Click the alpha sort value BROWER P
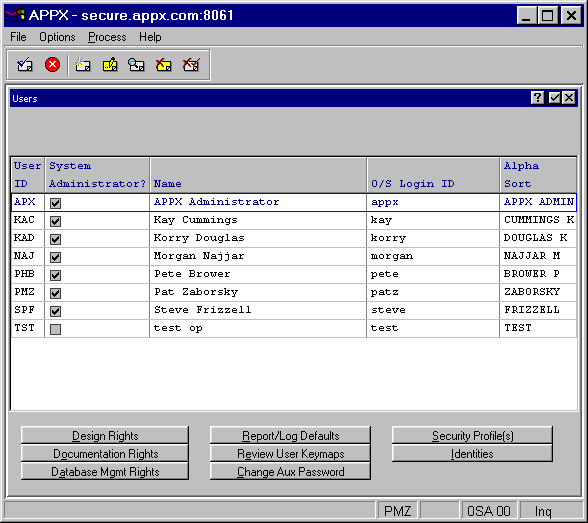The height and width of the screenshot is (523, 588). 532,274
